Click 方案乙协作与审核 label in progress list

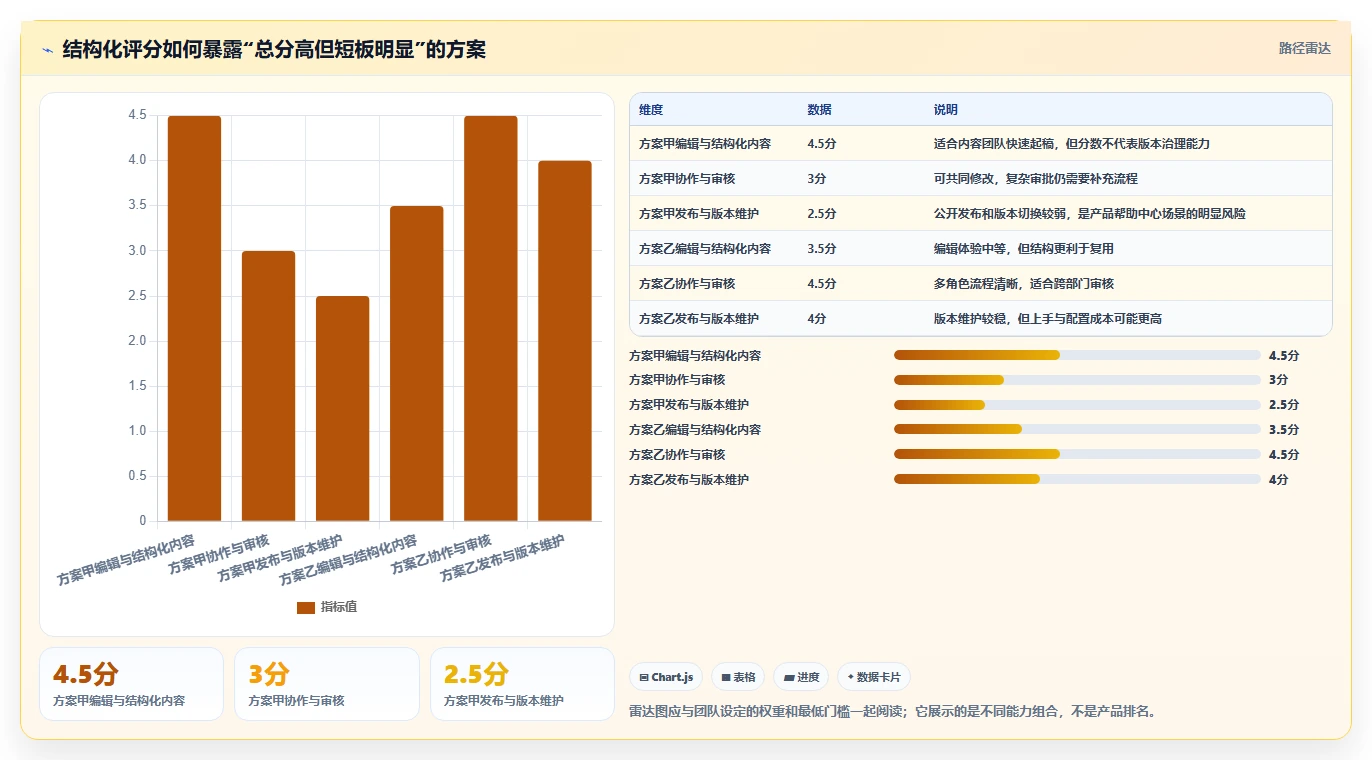[x=677, y=454]
